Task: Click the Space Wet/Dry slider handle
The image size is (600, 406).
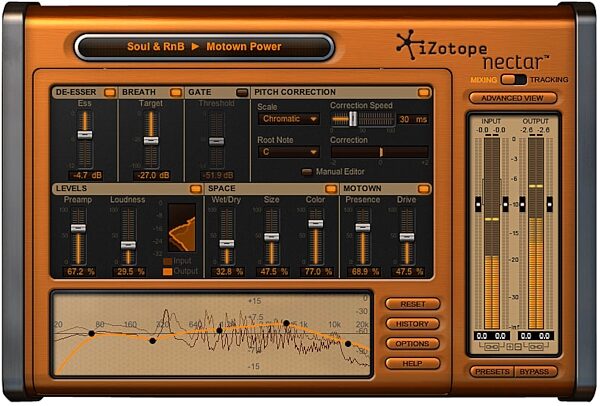Action: [x=227, y=244]
